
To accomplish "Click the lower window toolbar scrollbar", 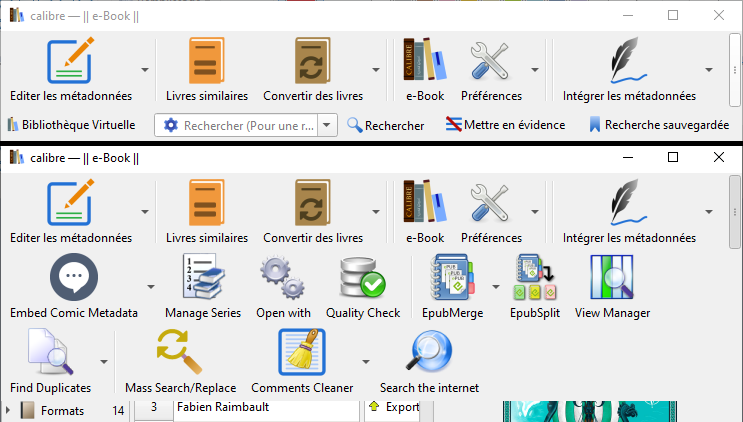I will 734,212.
